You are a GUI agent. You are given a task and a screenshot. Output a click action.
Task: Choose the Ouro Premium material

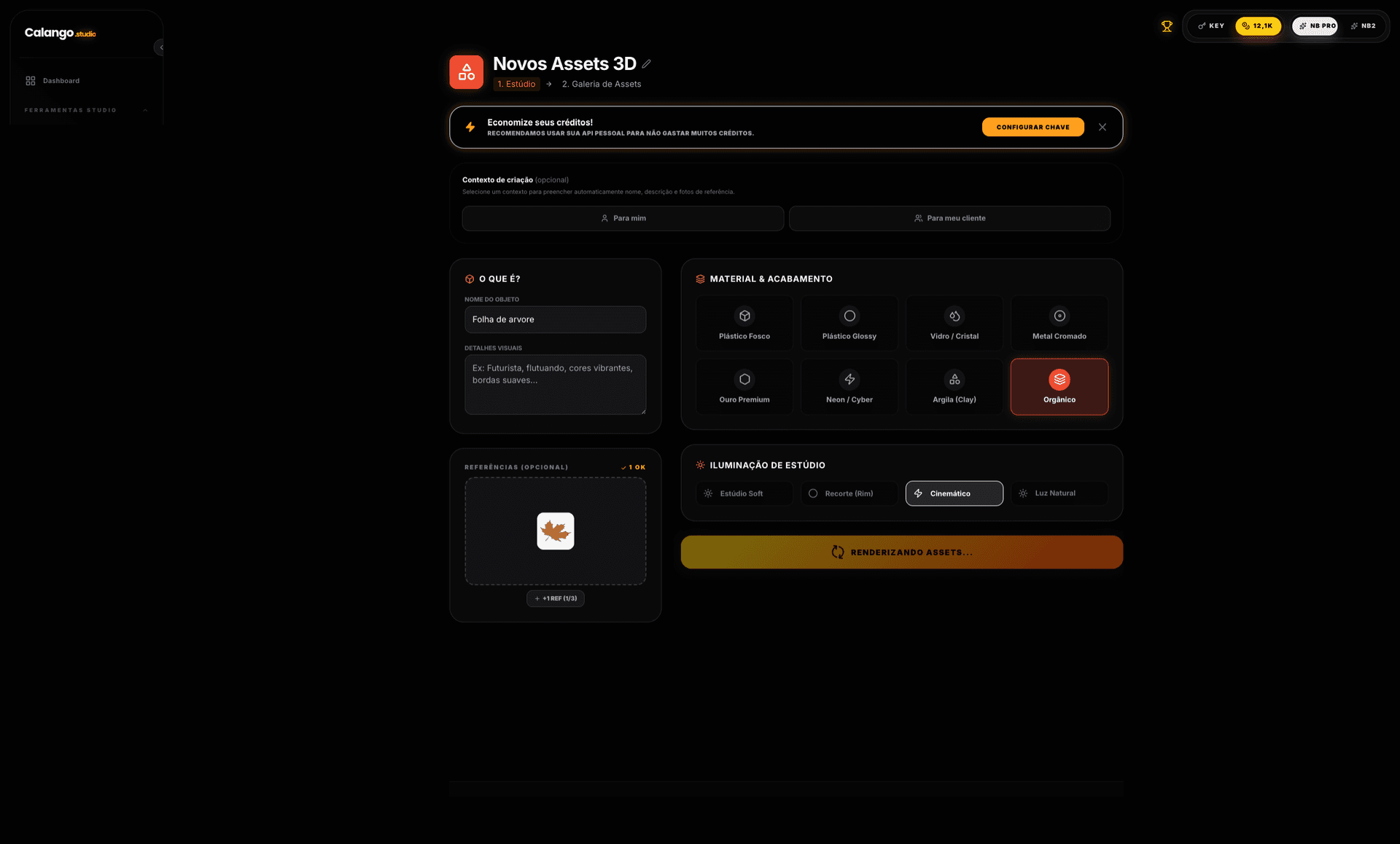tap(744, 386)
